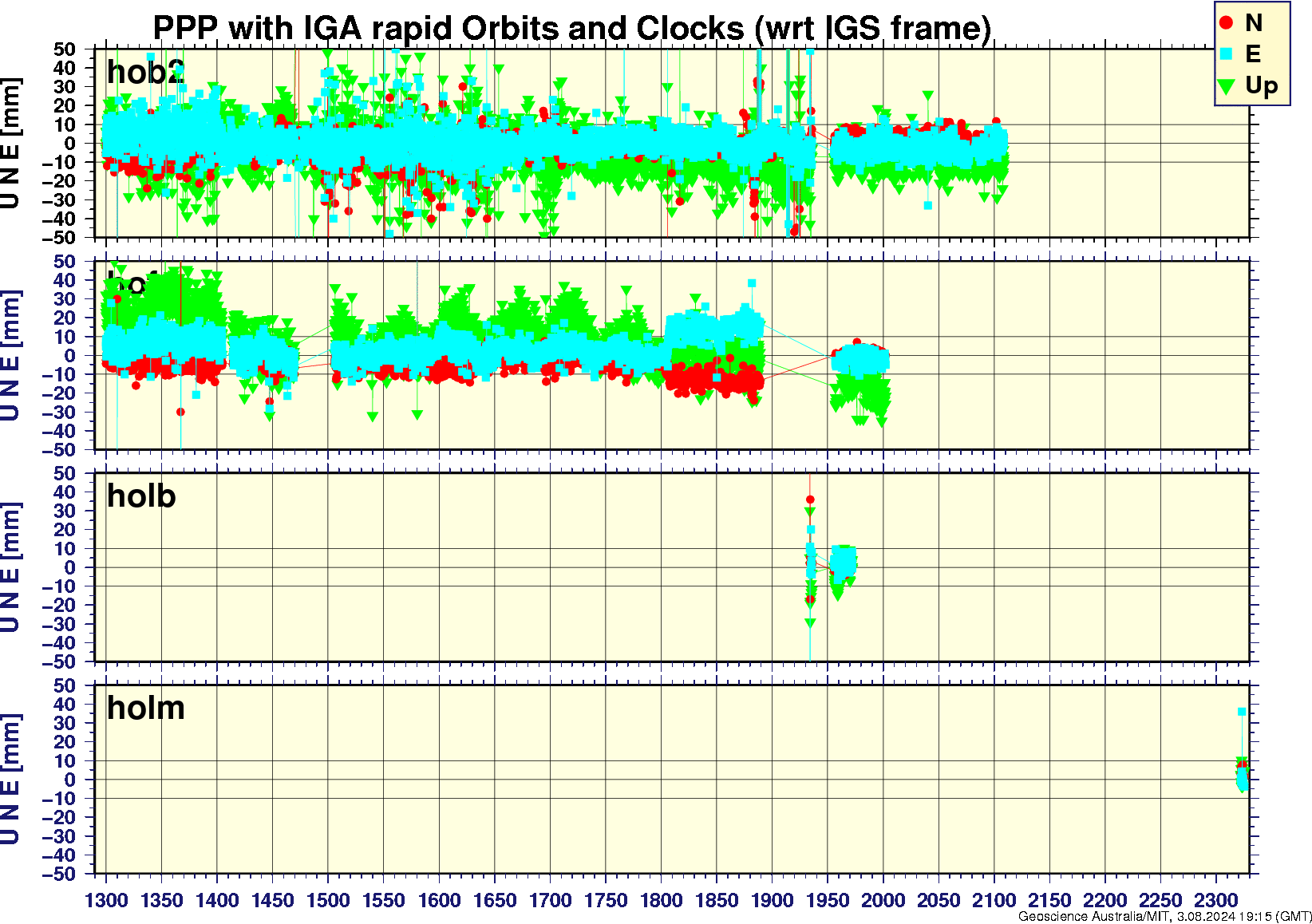Click the Legend 'Up' text label

1261,85
